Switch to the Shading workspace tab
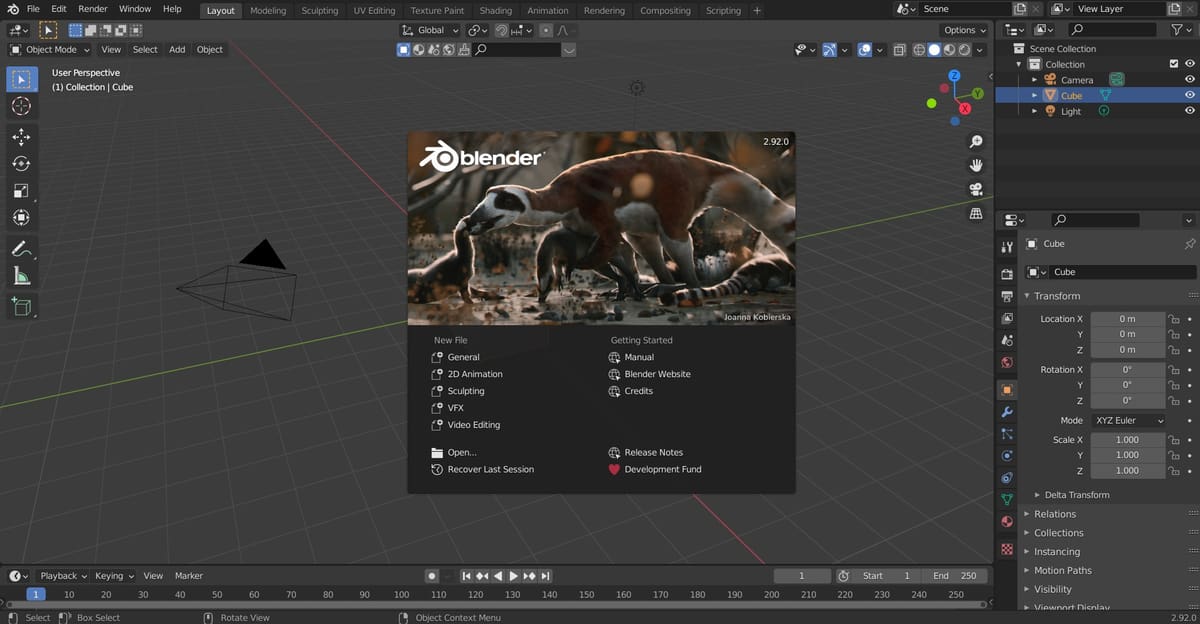Screen dimensions: 1200x624 (x=495, y=10)
